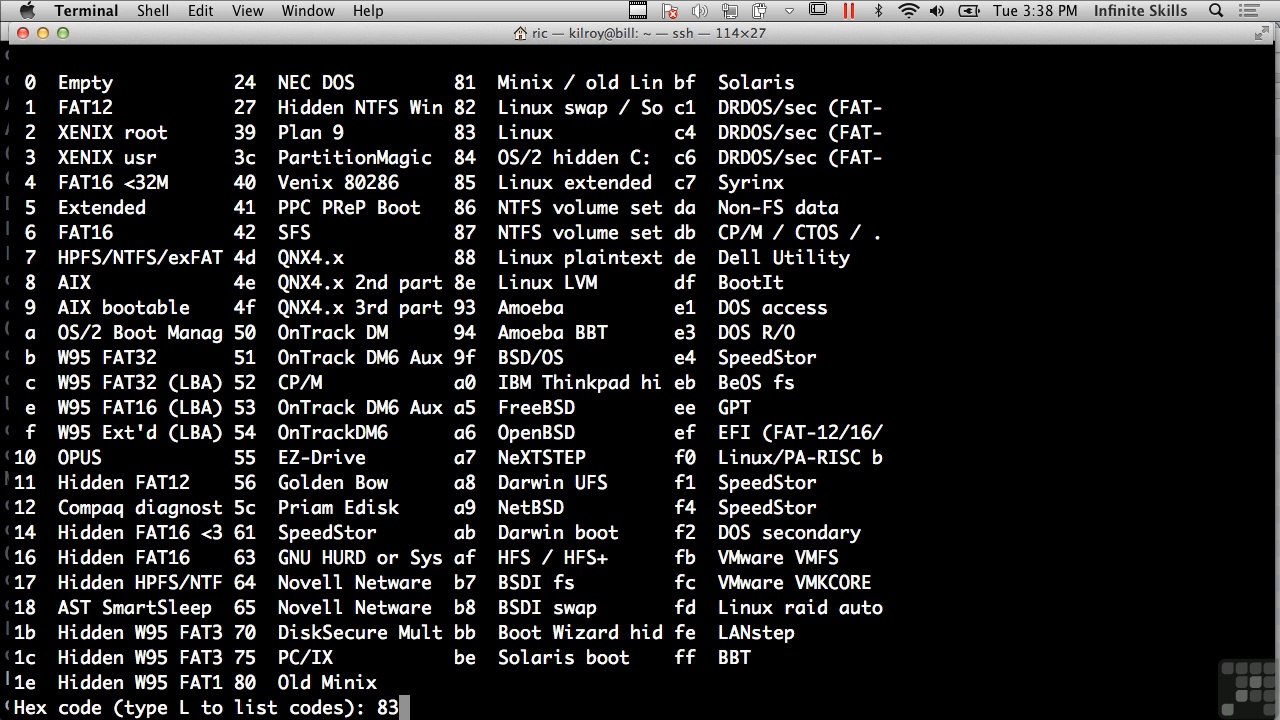Viewport: 1280px width, 720px height.
Task: Click the 'BeOS fs' entry
Action: (x=756, y=383)
